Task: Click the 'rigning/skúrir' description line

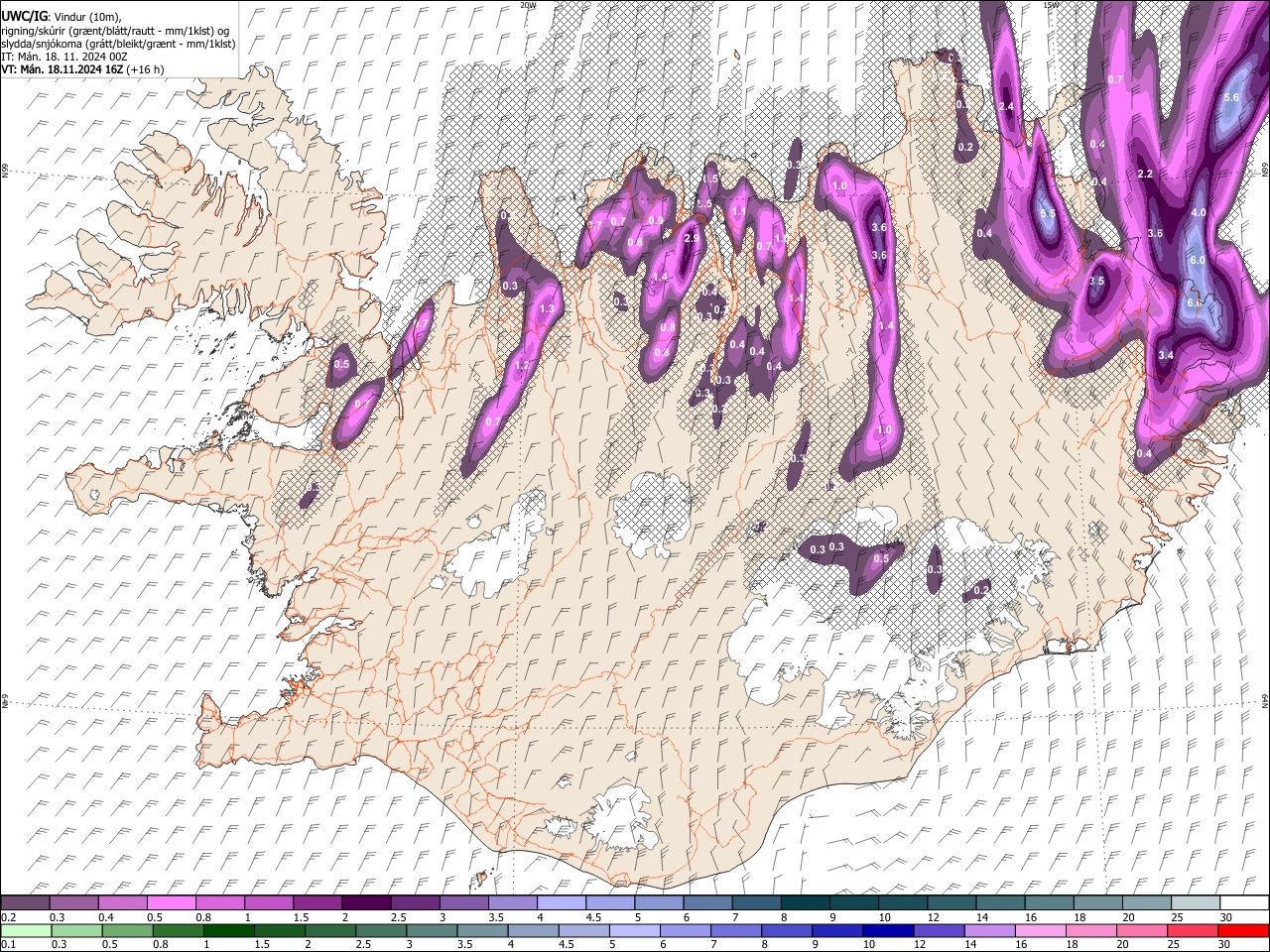Action: pyautogui.click(x=116, y=31)
